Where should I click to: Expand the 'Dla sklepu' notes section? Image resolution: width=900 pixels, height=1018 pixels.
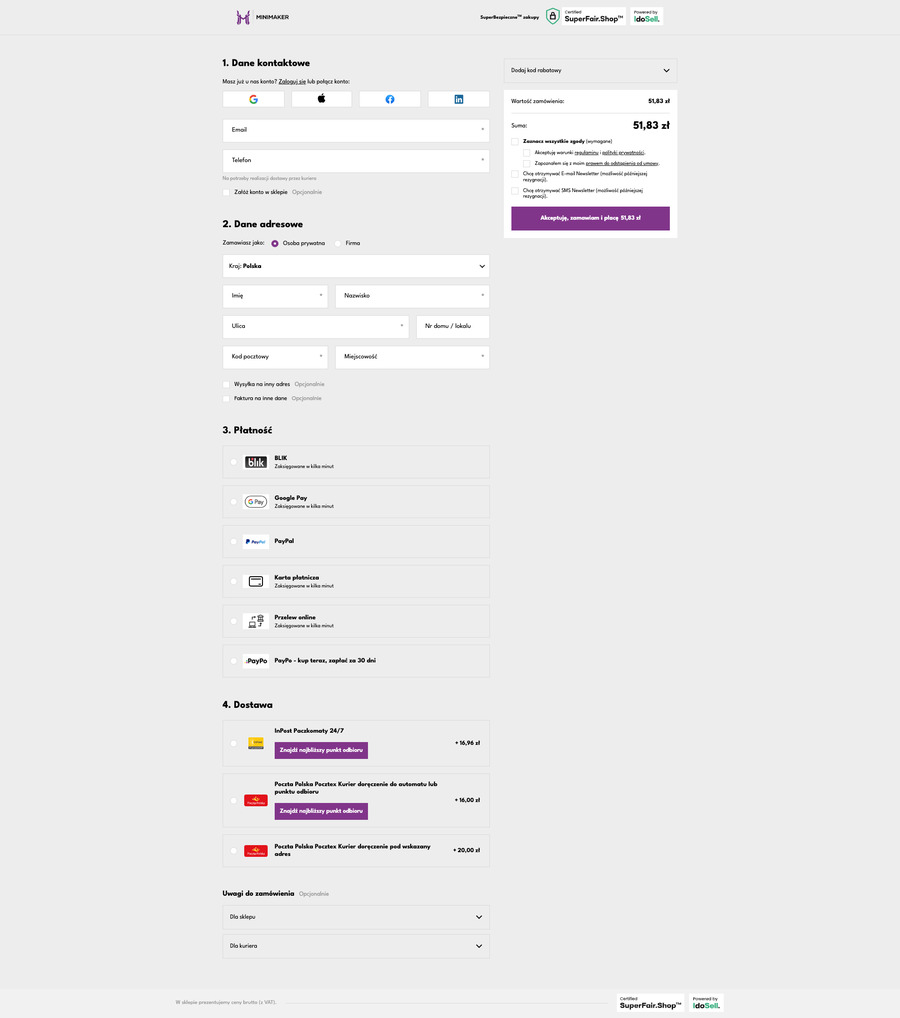(x=356, y=917)
